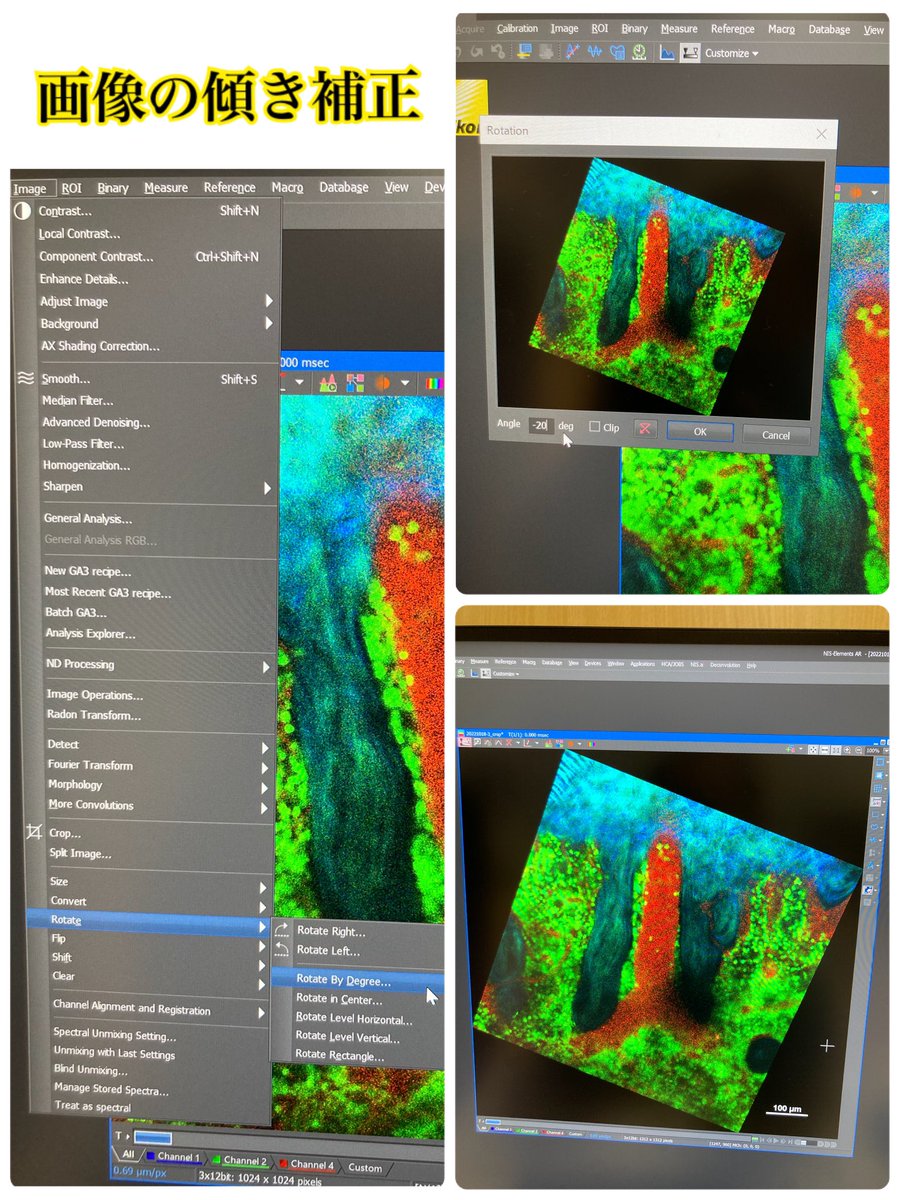Choose Rotate in Center...
The height and width of the screenshot is (1200, 900).
click(x=339, y=1000)
